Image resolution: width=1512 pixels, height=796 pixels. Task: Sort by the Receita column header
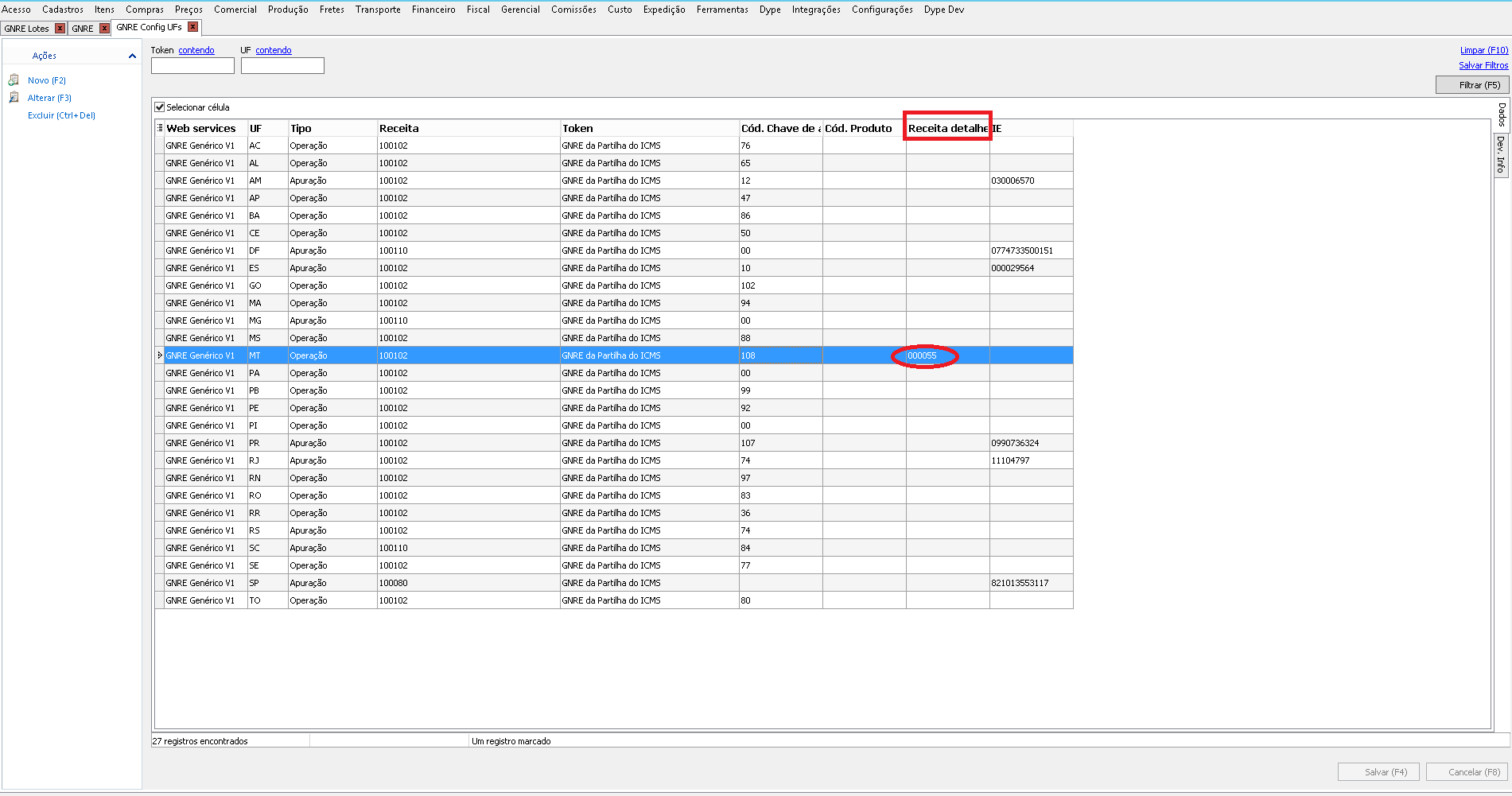(468, 128)
